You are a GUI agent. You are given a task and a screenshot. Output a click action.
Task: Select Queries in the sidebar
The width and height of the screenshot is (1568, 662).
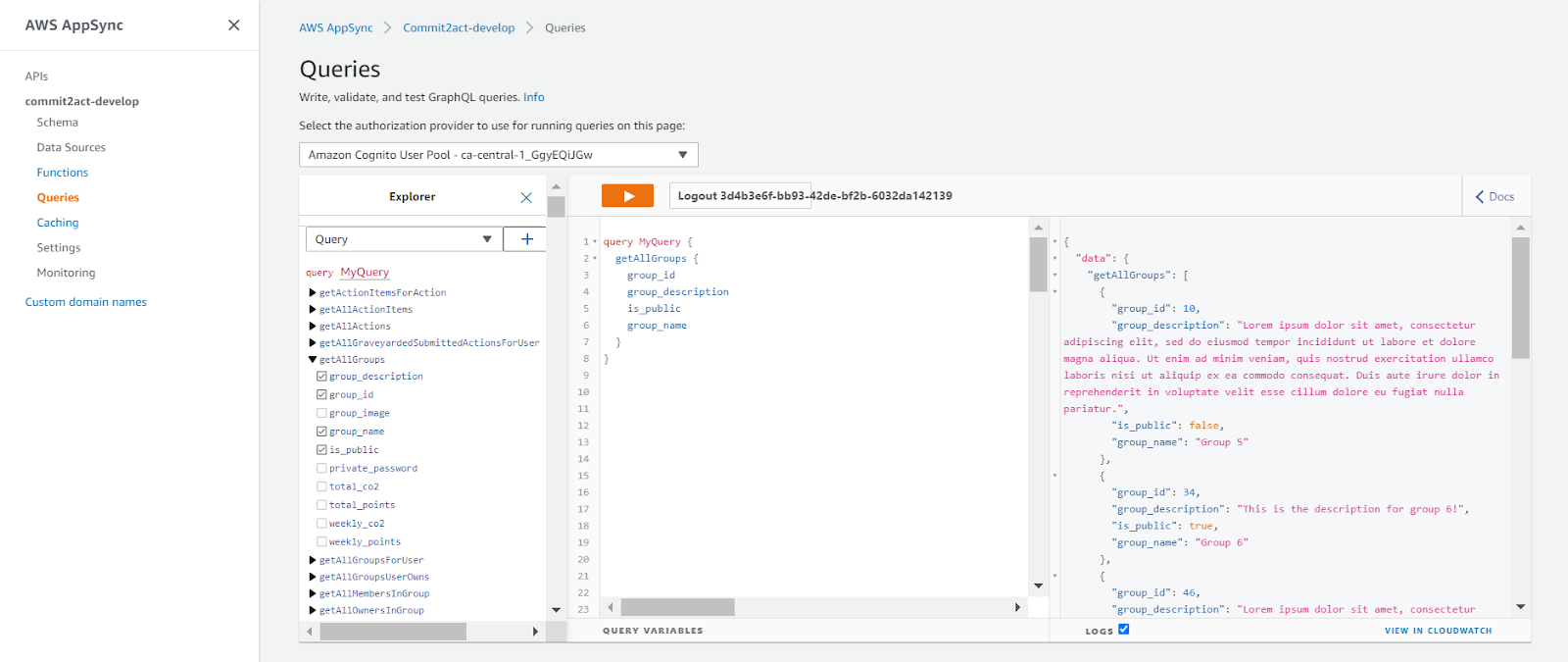tap(58, 197)
